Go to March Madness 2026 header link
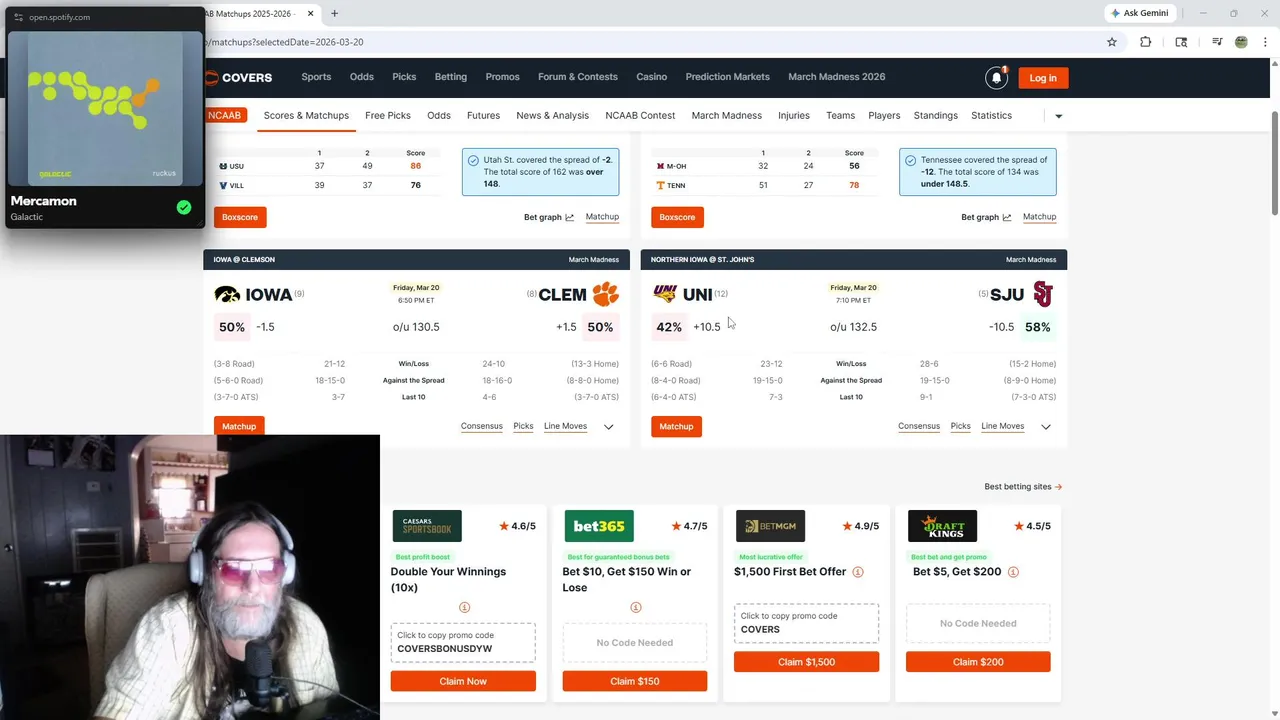The width and height of the screenshot is (1280, 720). coord(836,77)
